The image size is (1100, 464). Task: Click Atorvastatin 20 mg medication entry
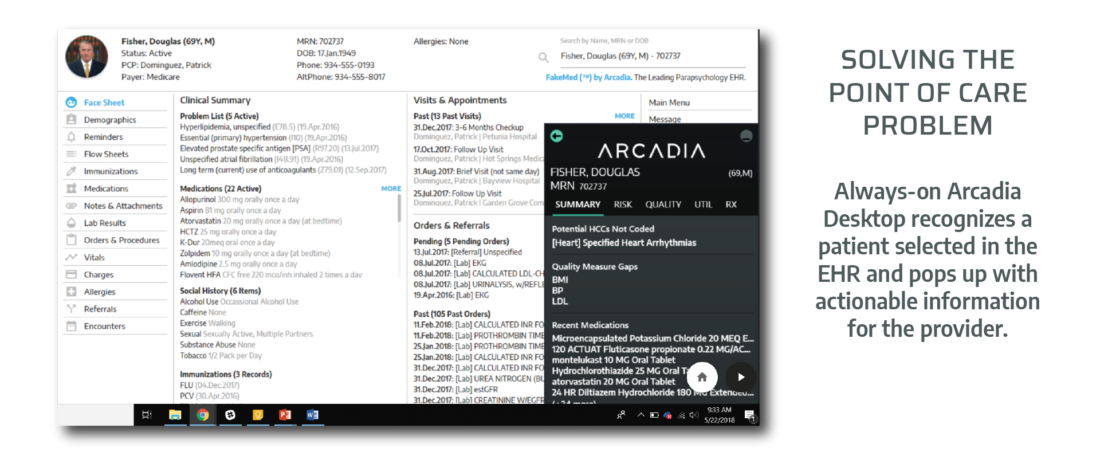[x=261, y=221]
